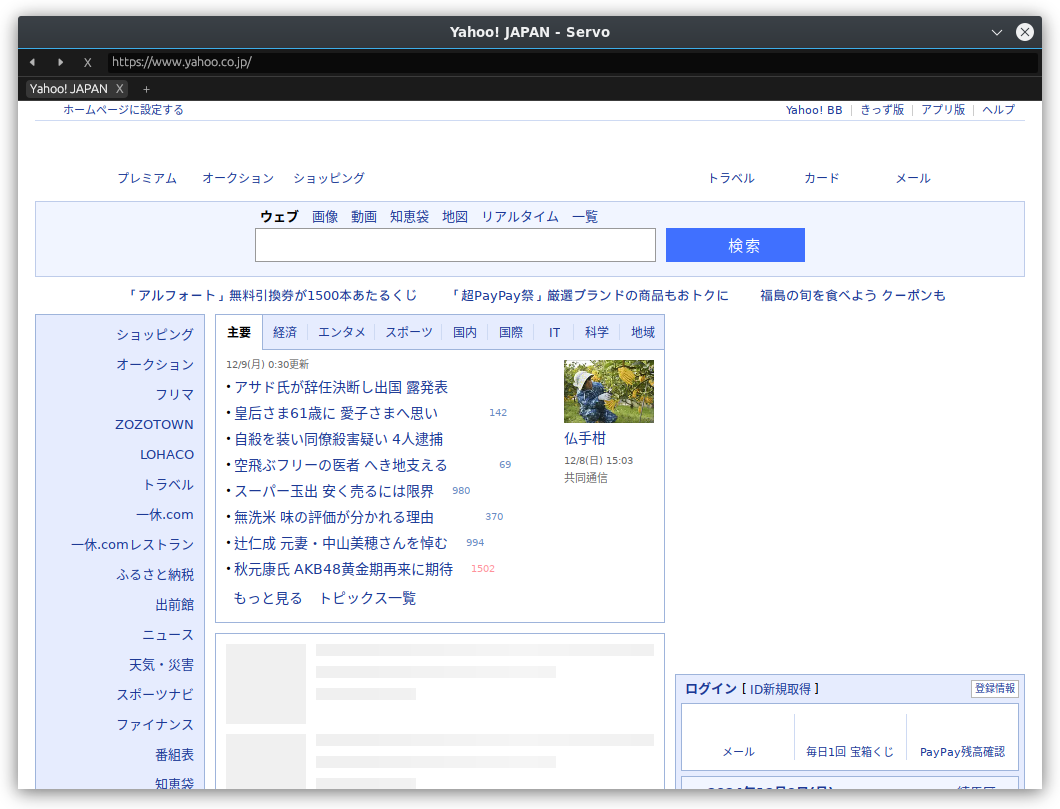Click the 登録情報 button
This screenshot has width=1060, height=809.
coord(994,688)
